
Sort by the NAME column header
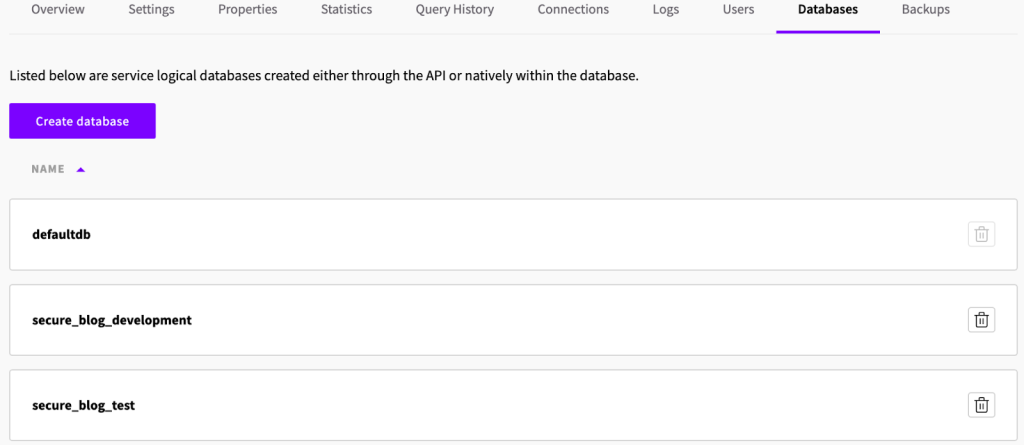tap(48, 170)
